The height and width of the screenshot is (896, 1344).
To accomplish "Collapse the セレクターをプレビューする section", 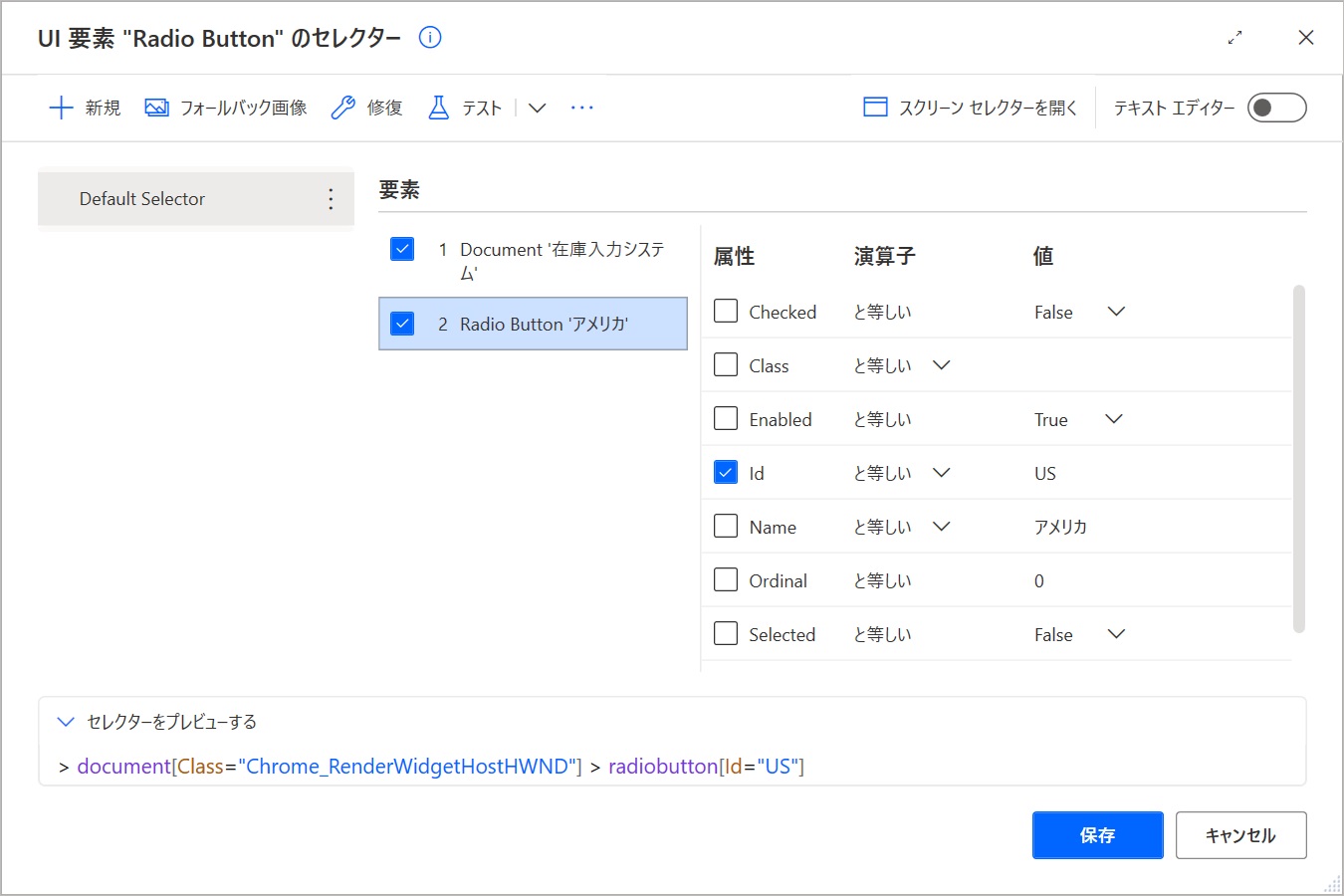I will click(66, 722).
